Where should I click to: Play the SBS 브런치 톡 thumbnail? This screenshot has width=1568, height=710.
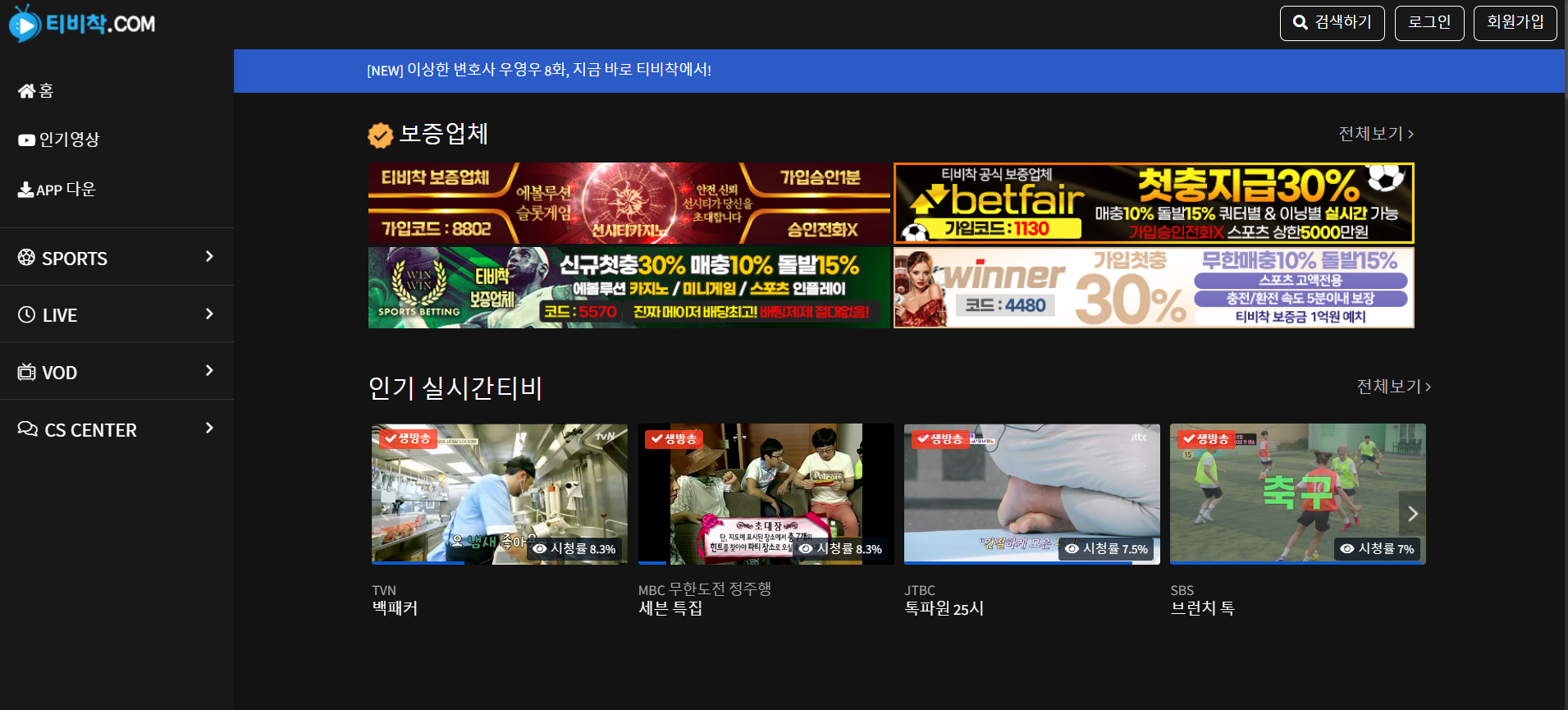pyautogui.click(x=1298, y=494)
